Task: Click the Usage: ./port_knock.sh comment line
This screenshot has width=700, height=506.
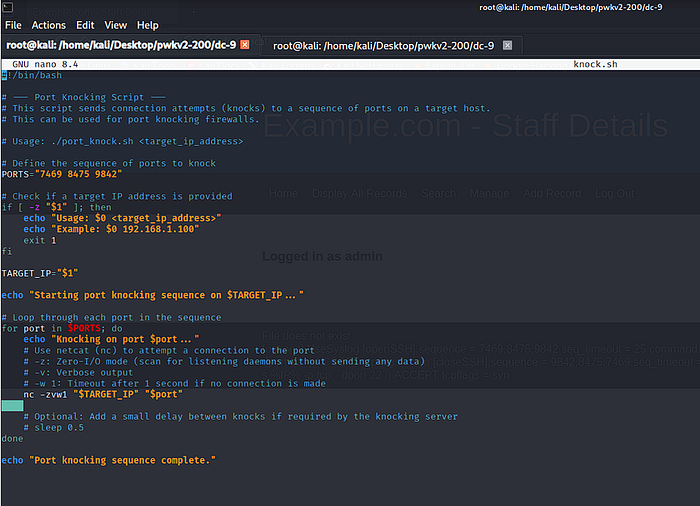Action: point(122,142)
